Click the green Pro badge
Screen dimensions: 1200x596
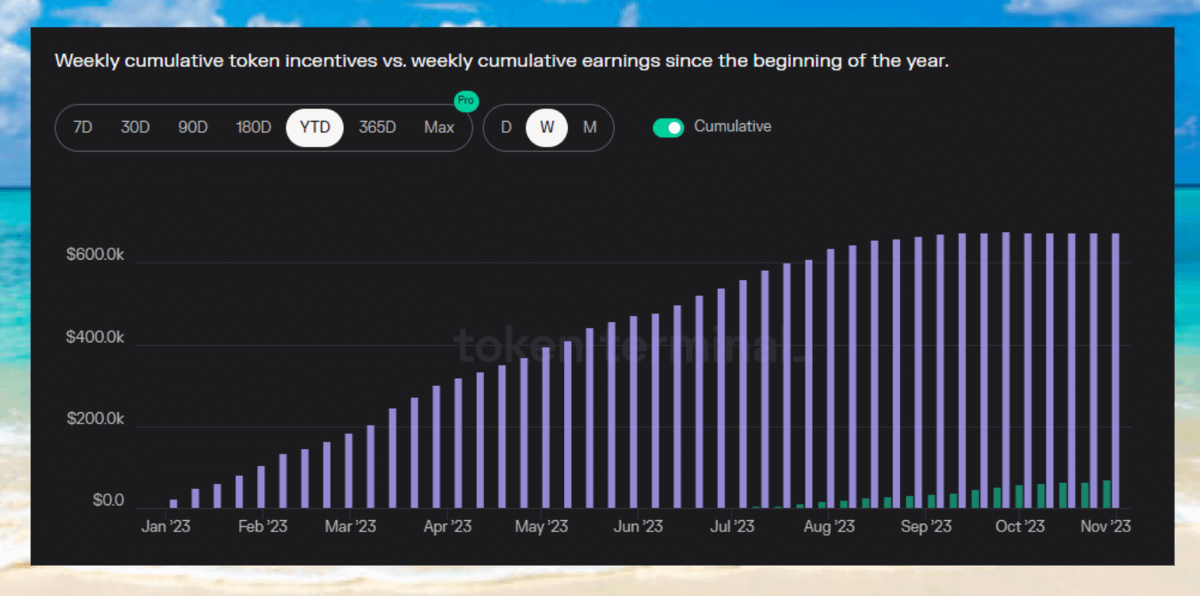465,101
